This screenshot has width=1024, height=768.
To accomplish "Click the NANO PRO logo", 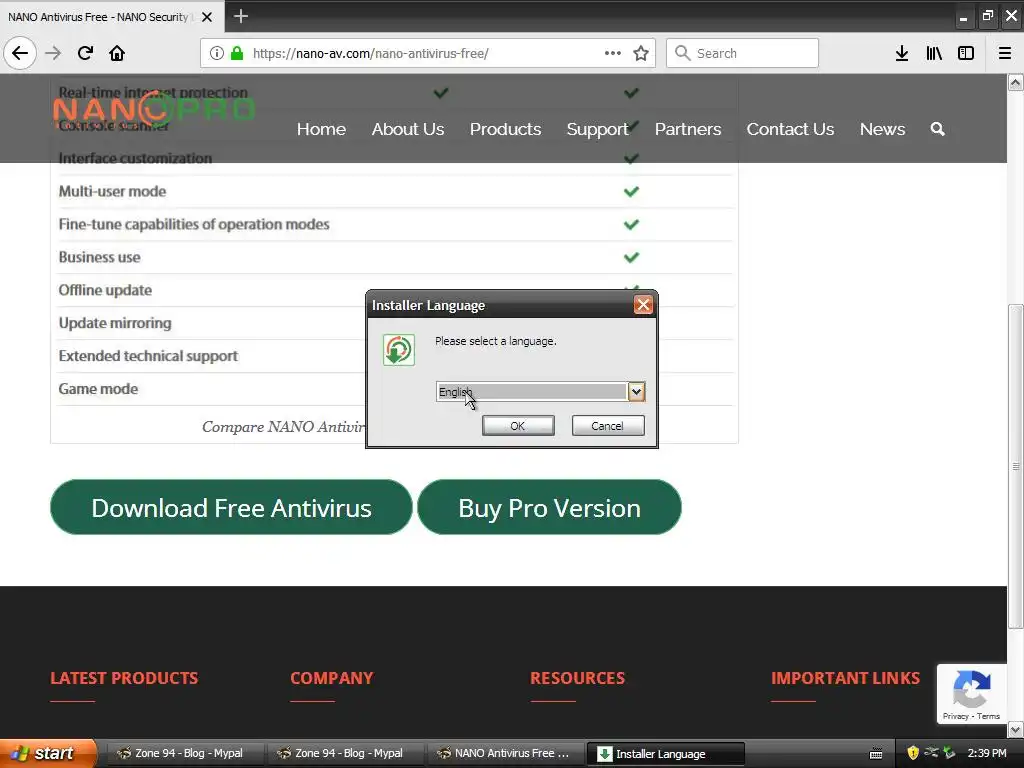I will [153, 109].
